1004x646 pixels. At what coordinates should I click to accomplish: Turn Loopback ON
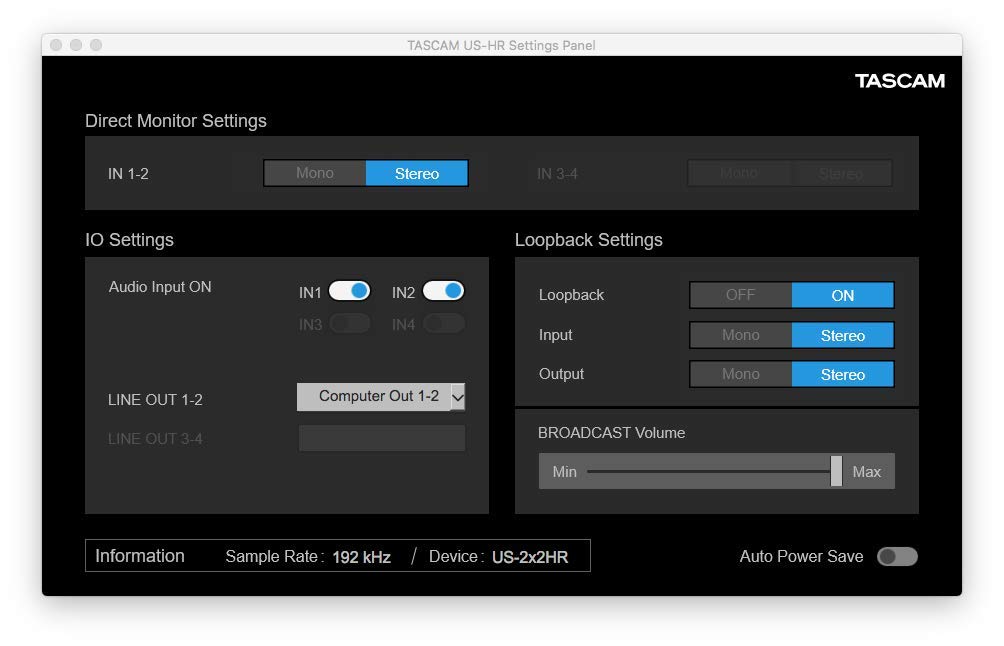pos(842,295)
